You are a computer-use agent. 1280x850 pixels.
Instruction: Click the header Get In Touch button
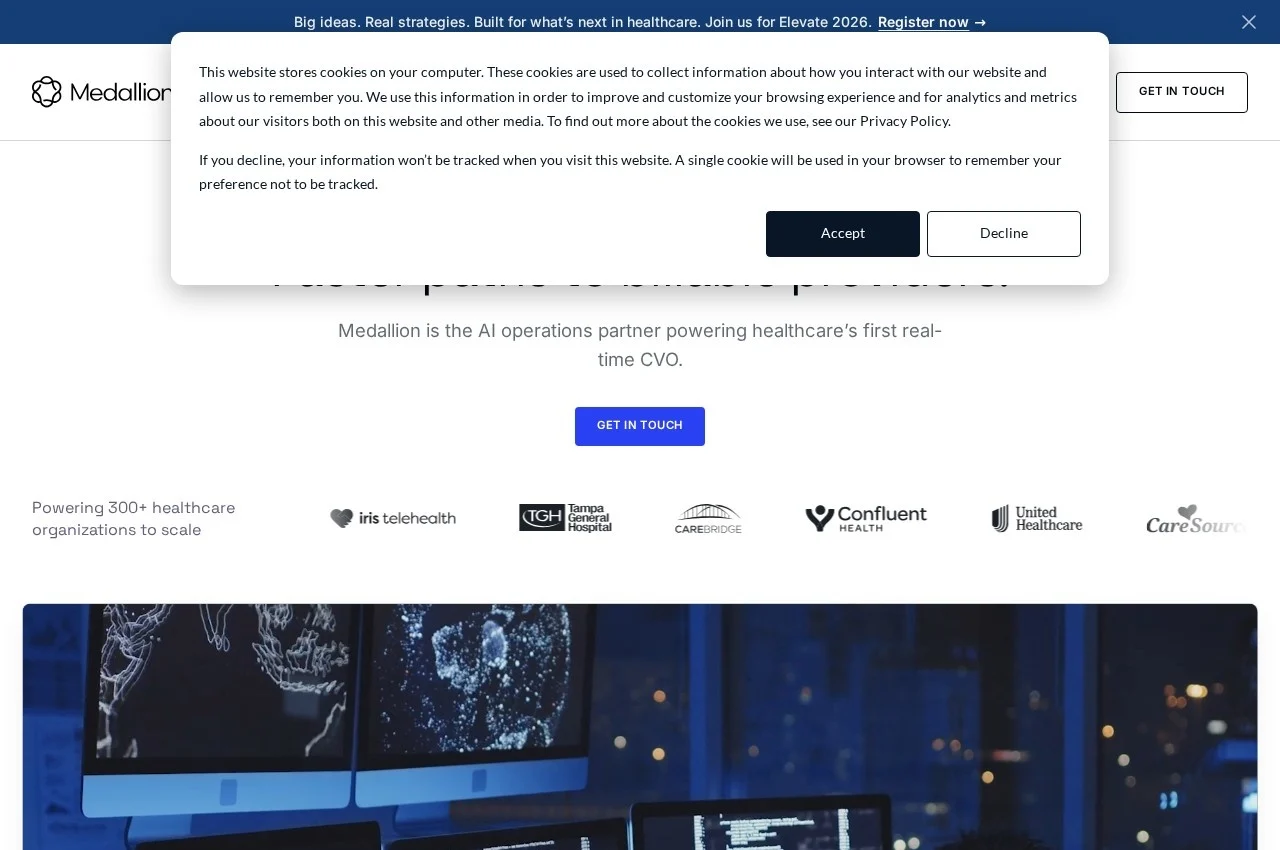(1182, 92)
